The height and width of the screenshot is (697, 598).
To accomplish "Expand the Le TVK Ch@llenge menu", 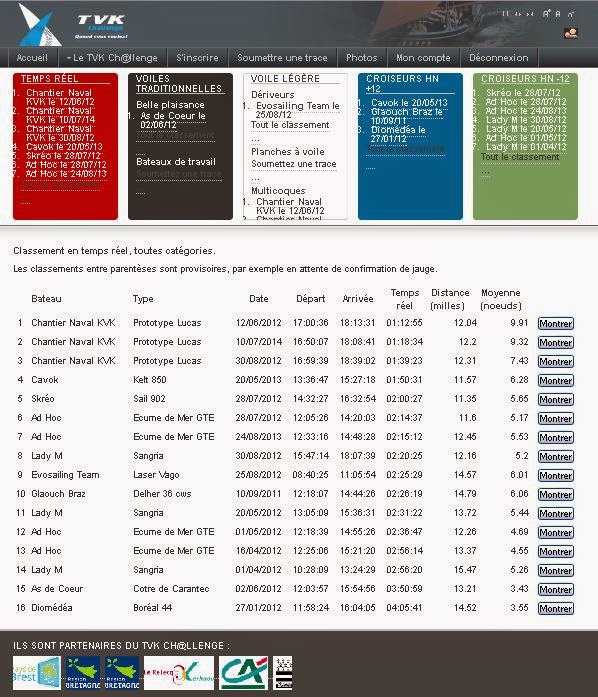I will tap(112, 58).
